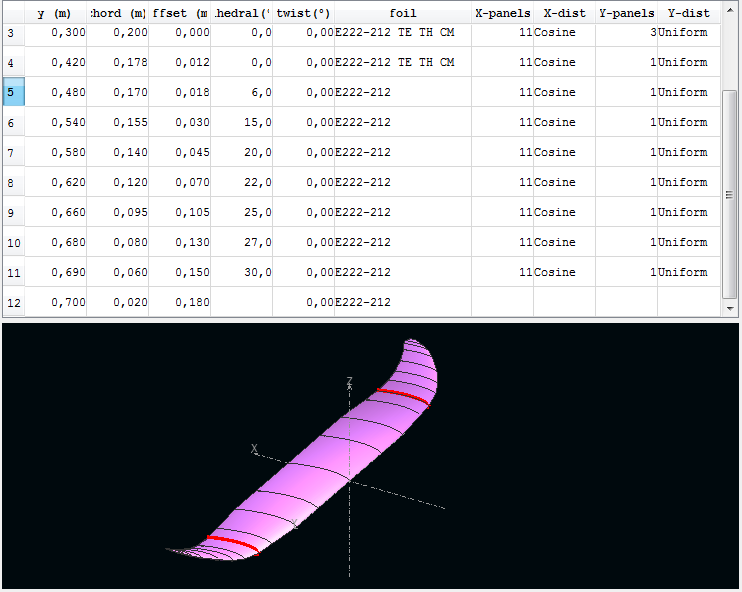Screen dimensions: 742x592
Task: Click the y (m) column header
Action: [x=55, y=13]
